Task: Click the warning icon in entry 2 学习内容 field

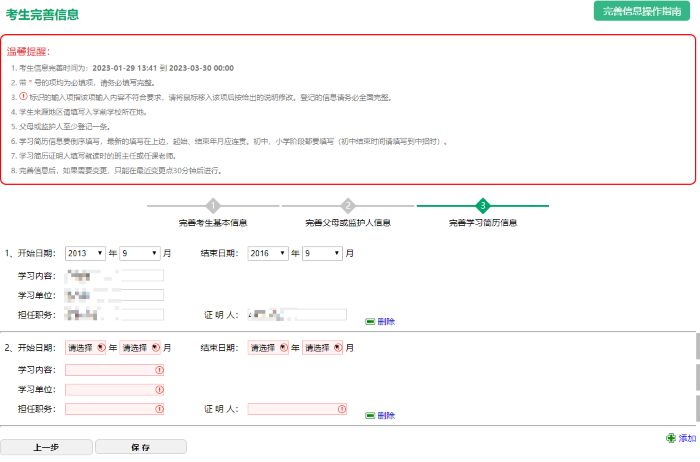Action: 159,370
